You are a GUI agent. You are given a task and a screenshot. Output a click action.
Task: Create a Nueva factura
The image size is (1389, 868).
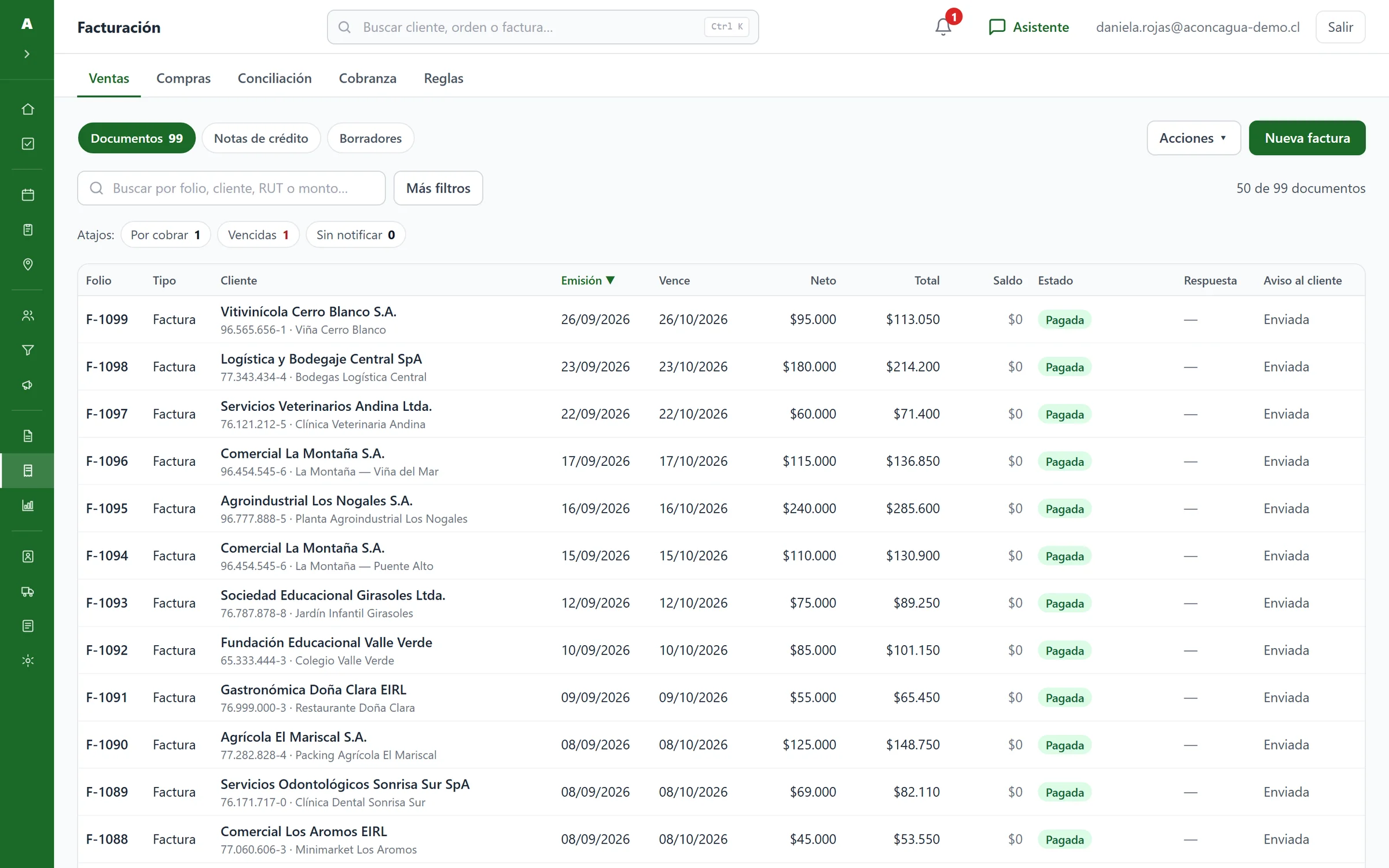pyautogui.click(x=1307, y=138)
